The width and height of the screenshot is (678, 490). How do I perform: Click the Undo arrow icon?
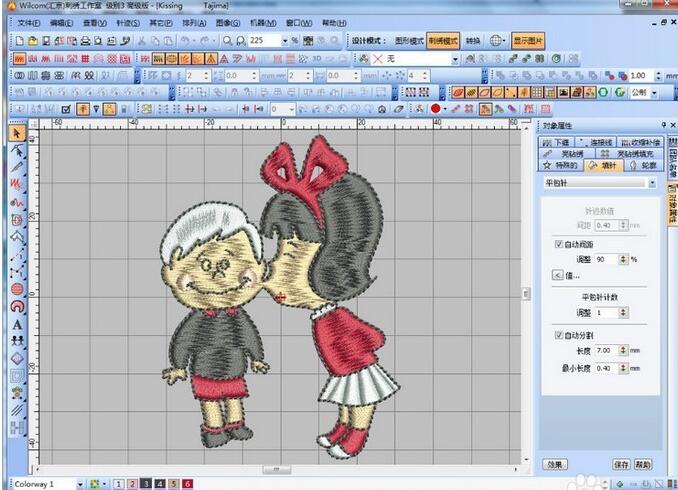coord(185,41)
